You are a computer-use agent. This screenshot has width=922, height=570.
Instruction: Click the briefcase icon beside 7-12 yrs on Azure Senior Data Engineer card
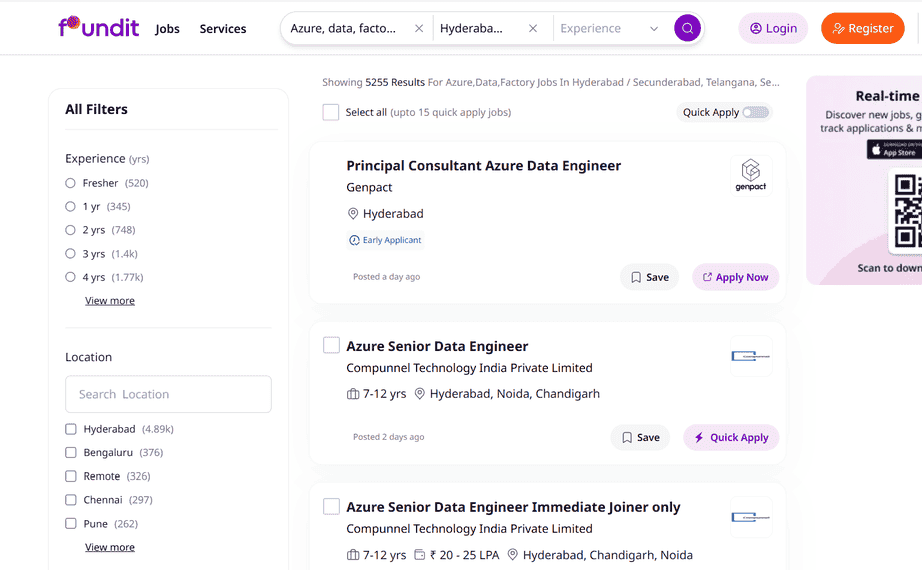353,394
